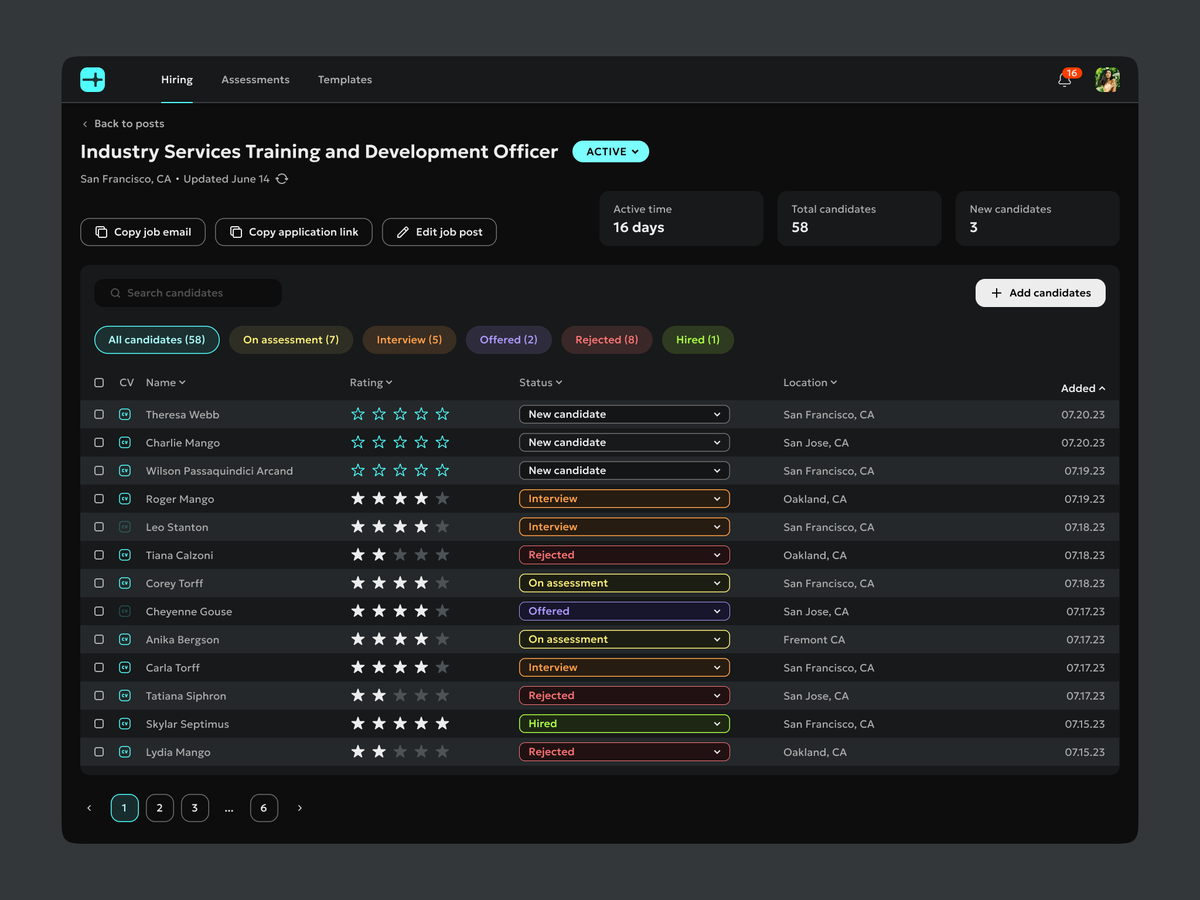Open the notifications bell
Image resolution: width=1200 pixels, height=900 pixels.
pyautogui.click(x=1064, y=80)
